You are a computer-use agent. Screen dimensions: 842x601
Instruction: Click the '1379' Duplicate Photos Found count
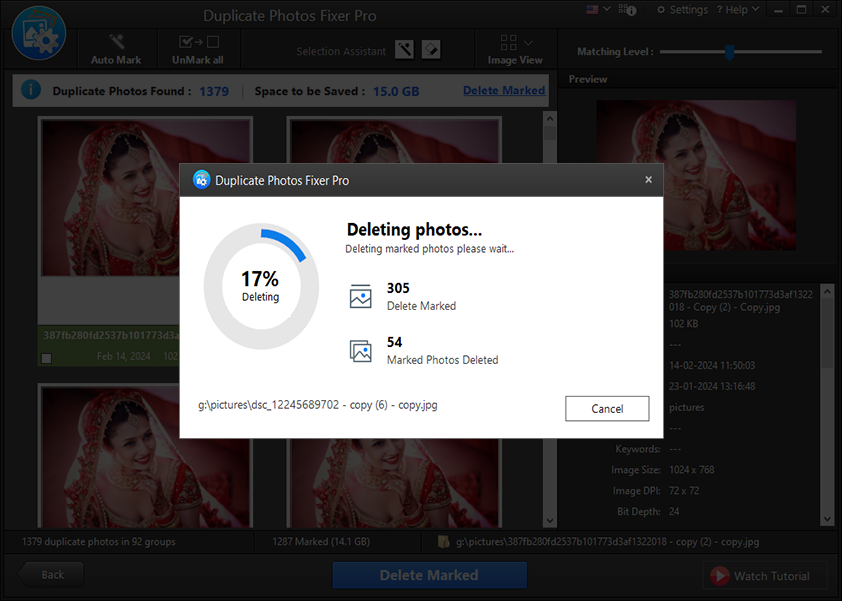[214, 91]
